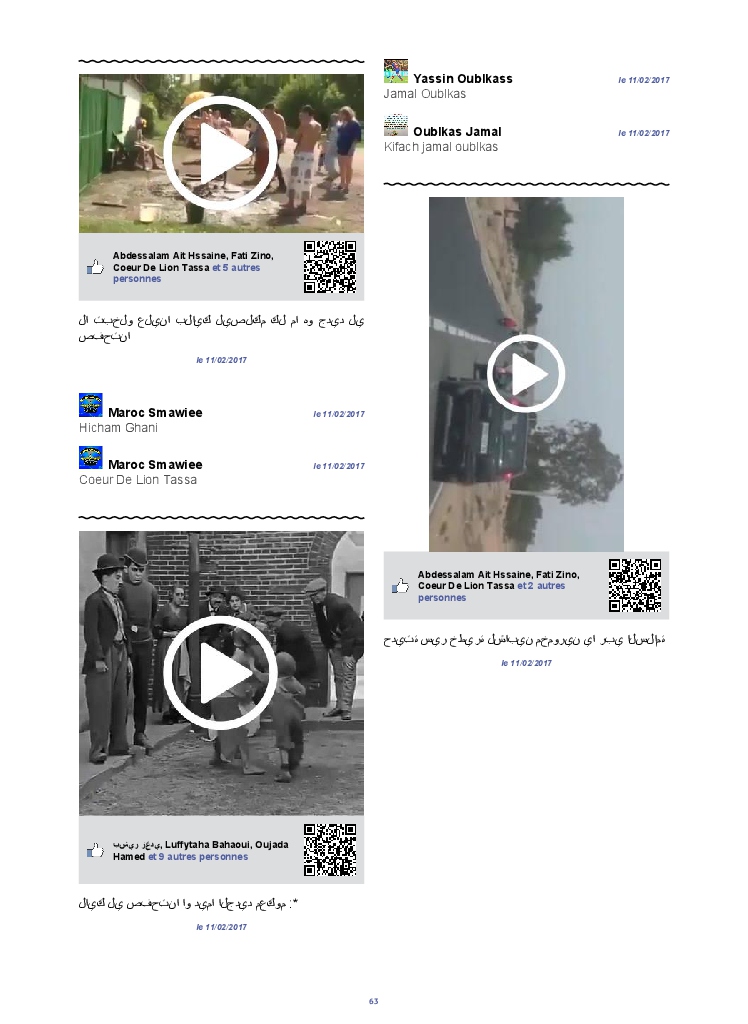The width and height of the screenshot is (748, 1024).
Task: Play the black-and-white Chaplin video
Action: coord(221,671)
